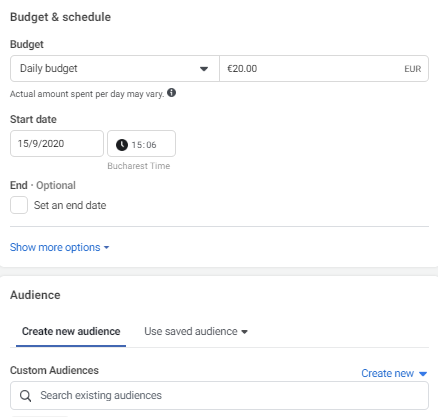The height and width of the screenshot is (417, 438).
Task: Click the search magnifier icon in audiences field
Action: tap(25, 396)
